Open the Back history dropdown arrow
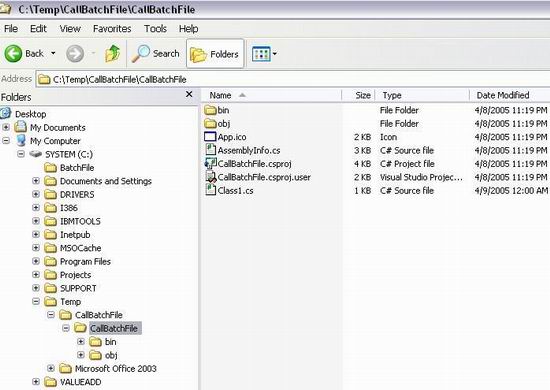This screenshot has height=390, width=550. pyautogui.click(x=53, y=53)
